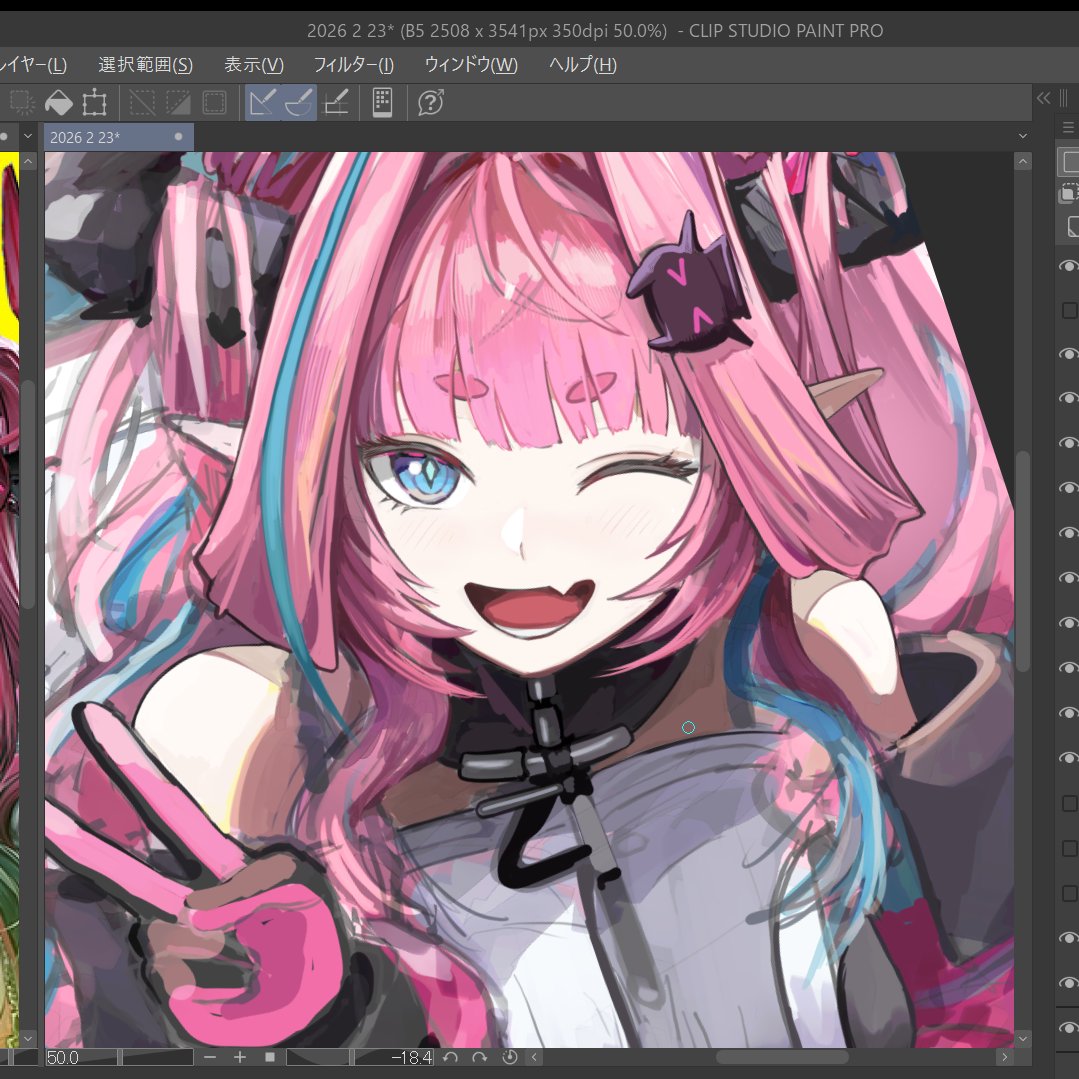1079x1079 pixels.
Task: Select the highlighted Blend brush tool
Action: 299,101
